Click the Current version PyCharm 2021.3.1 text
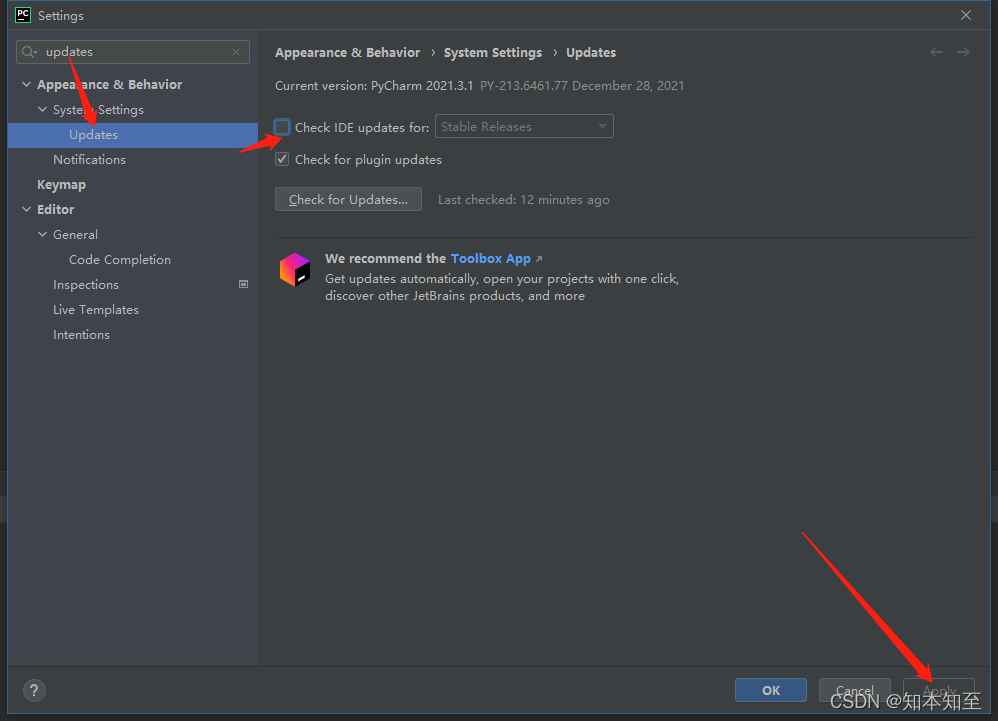Image resolution: width=998 pixels, height=721 pixels. pos(374,86)
